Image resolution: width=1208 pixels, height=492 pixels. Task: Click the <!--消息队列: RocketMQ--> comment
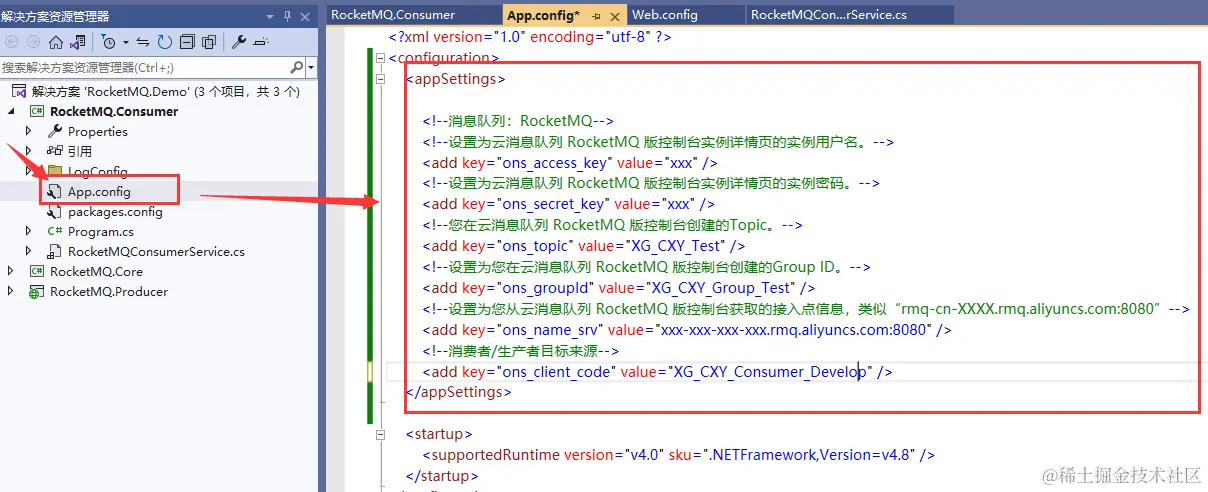pos(517,120)
